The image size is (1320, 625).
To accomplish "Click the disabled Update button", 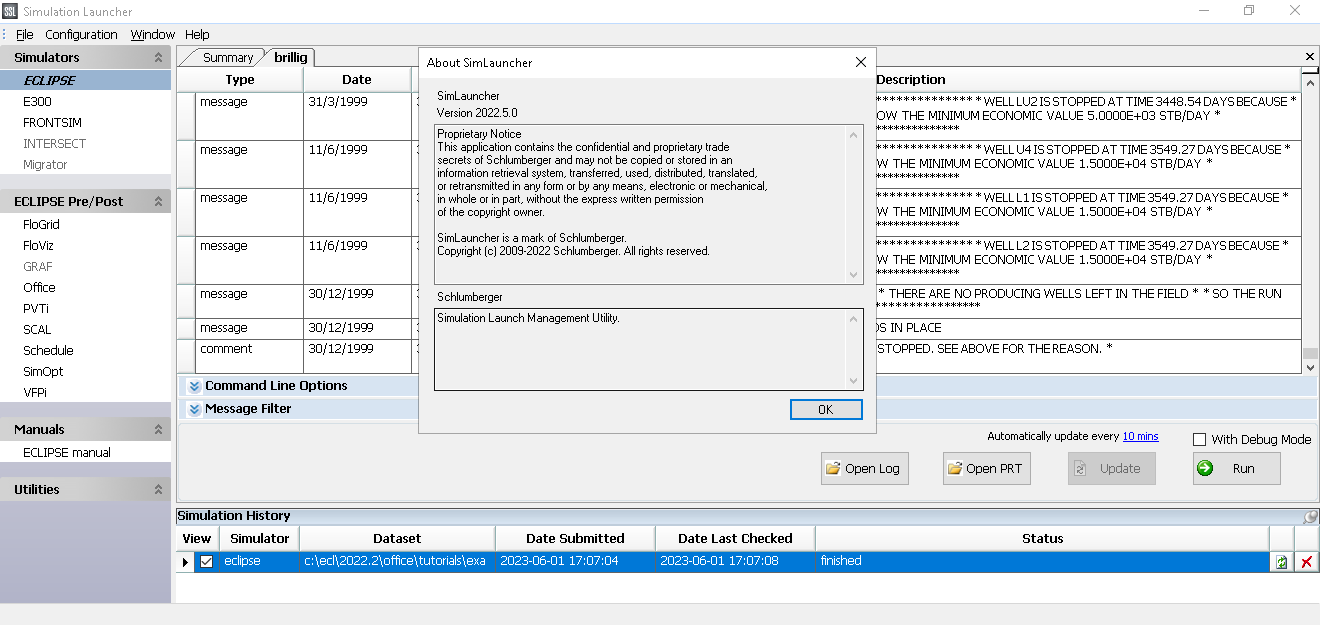I will pos(1111,468).
